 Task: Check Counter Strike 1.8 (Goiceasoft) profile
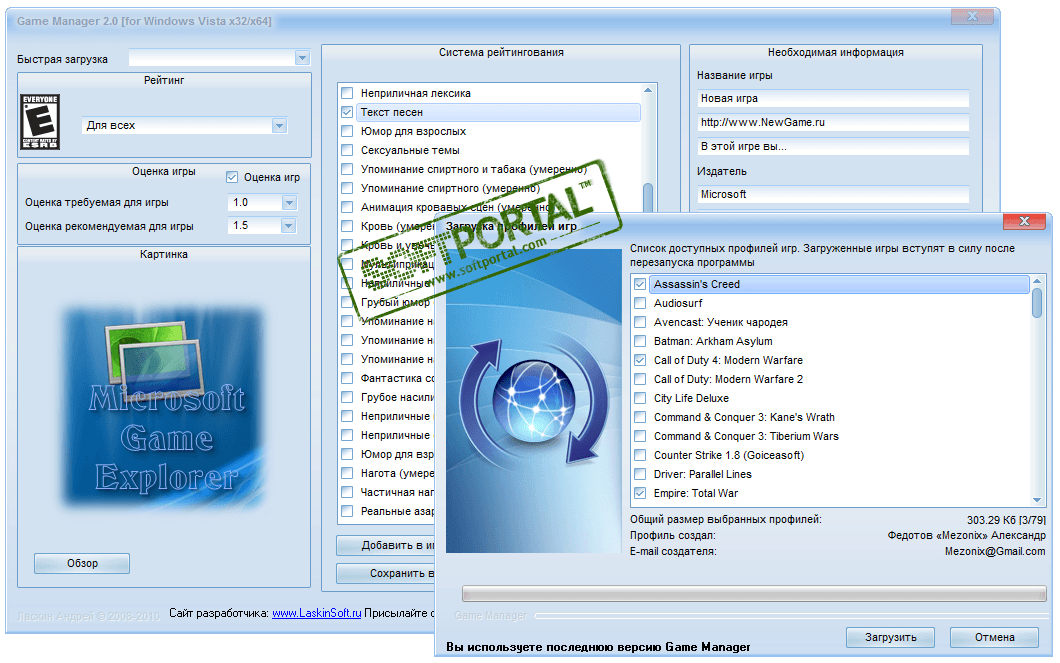click(640, 455)
